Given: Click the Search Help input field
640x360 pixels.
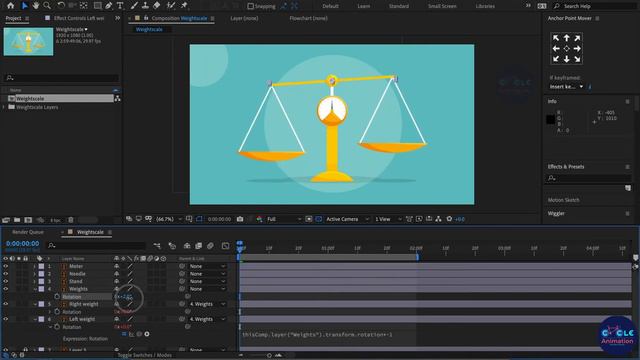Looking at the screenshot, I should [595, 6].
